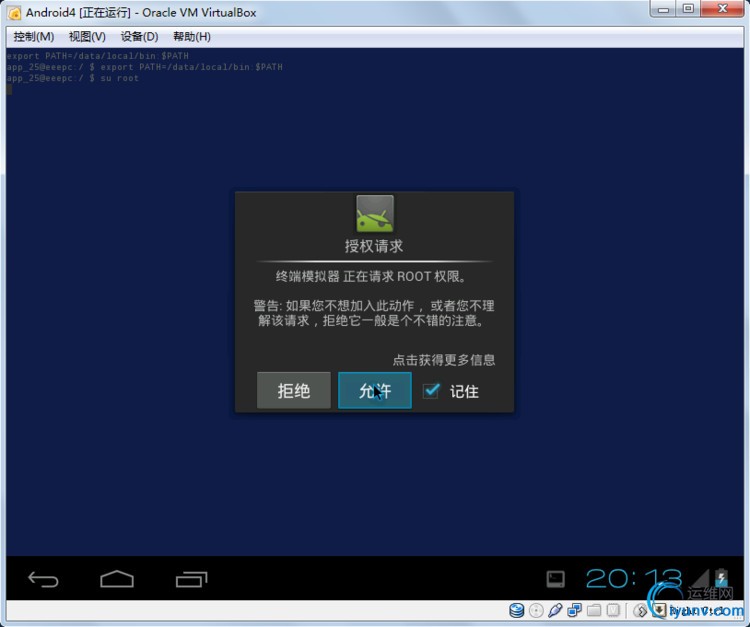The width and height of the screenshot is (750, 627).
Task: Tap the Android home navigation icon
Action: 117,579
